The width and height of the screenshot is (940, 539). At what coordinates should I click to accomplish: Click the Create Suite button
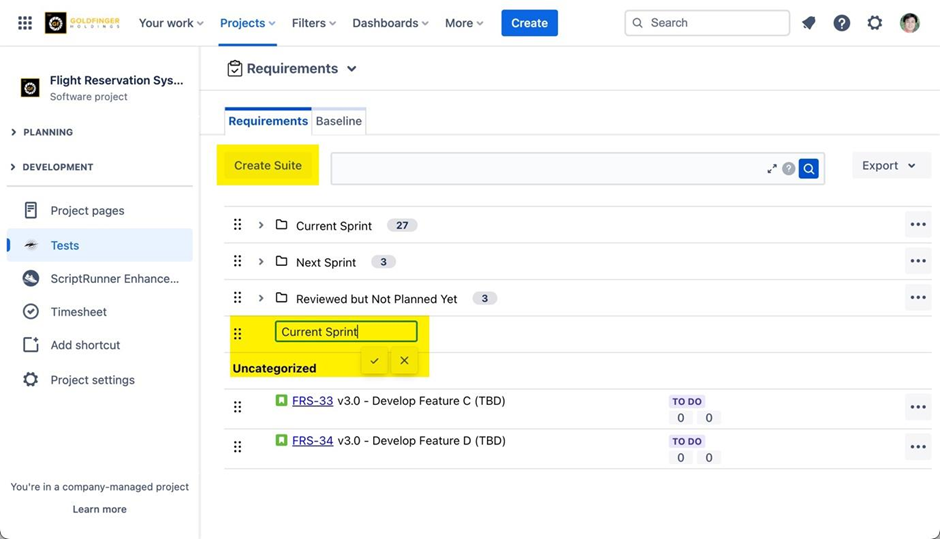click(267, 165)
